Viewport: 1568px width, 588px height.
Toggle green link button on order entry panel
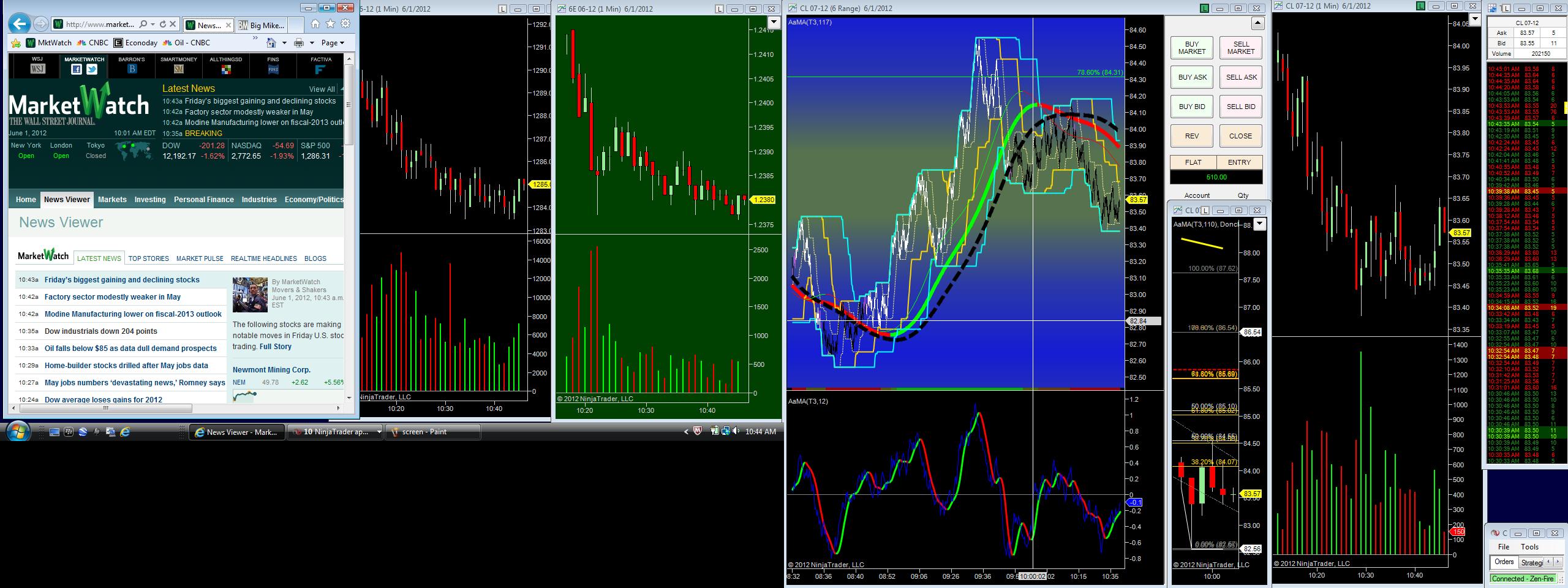[1205, 9]
